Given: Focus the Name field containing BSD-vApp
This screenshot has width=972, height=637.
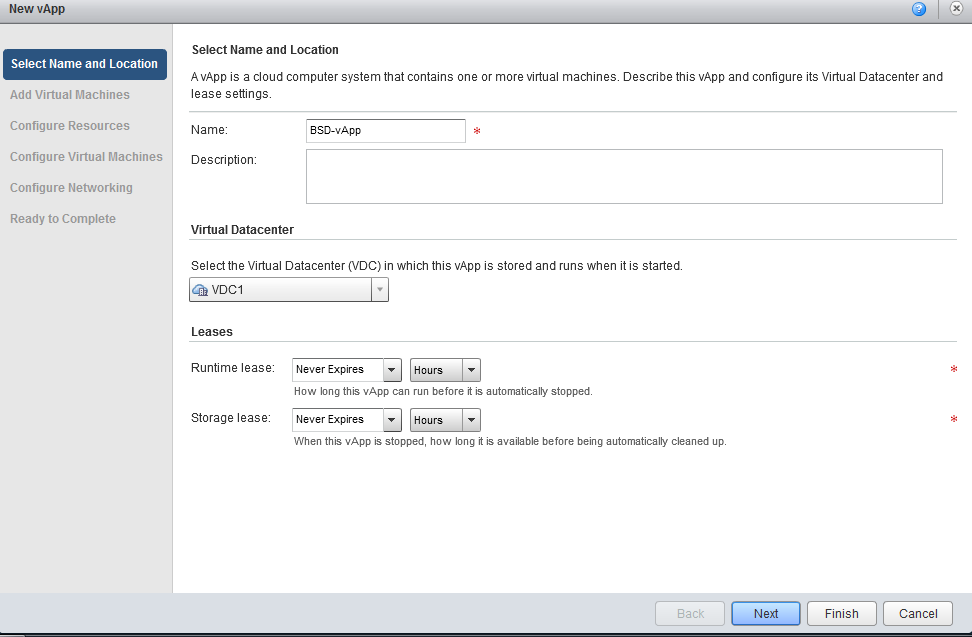Looking at the screenshot, I should 386,131.
